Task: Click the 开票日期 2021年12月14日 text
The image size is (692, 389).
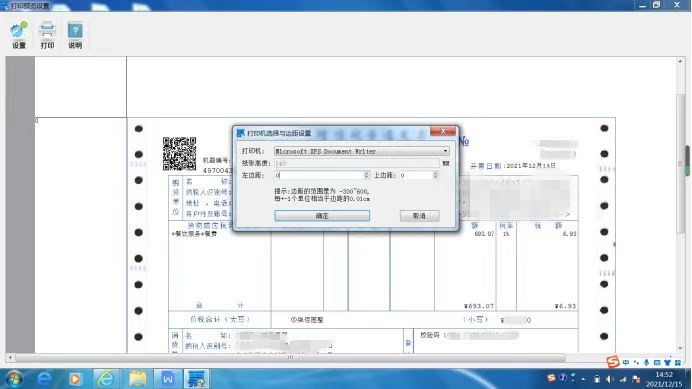Action: point(512,166)
